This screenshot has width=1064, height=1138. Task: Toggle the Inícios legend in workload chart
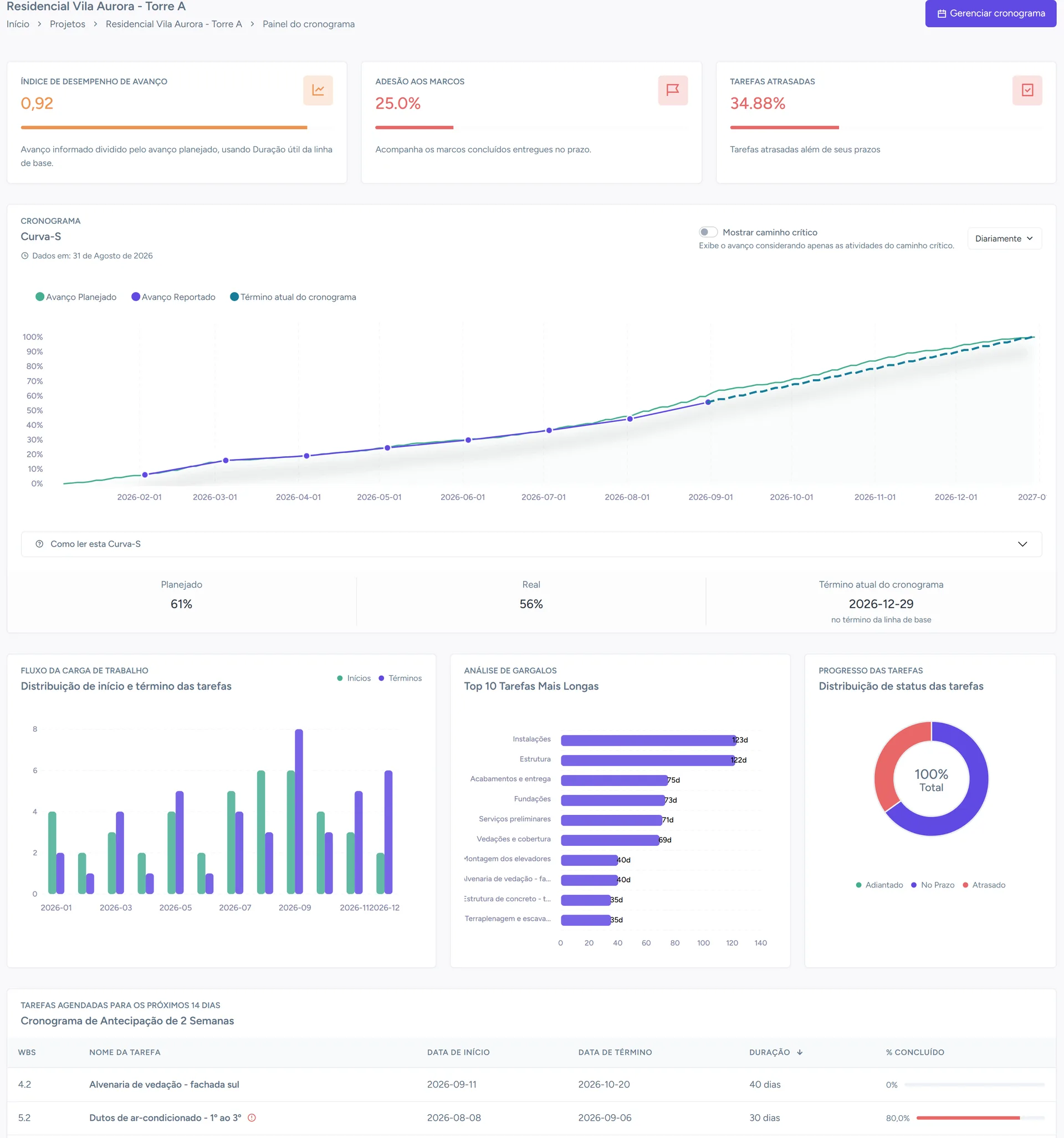[354, 678]
